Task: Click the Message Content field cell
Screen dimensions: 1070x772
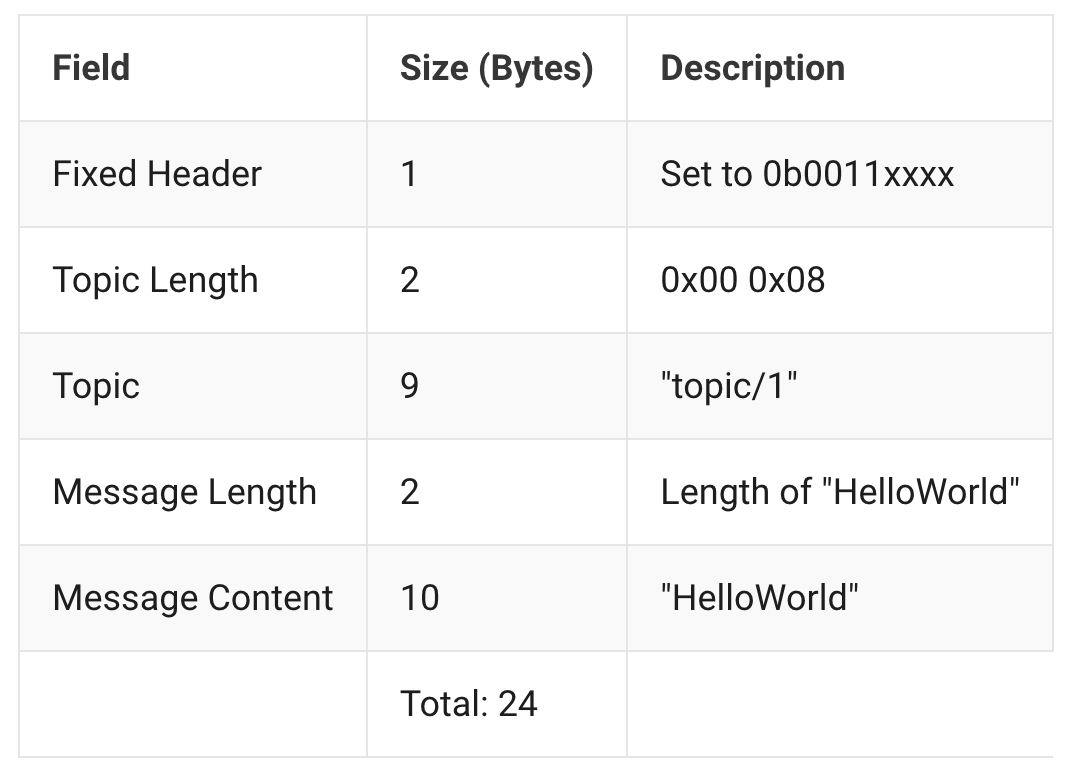Action: tap(193, 598)
